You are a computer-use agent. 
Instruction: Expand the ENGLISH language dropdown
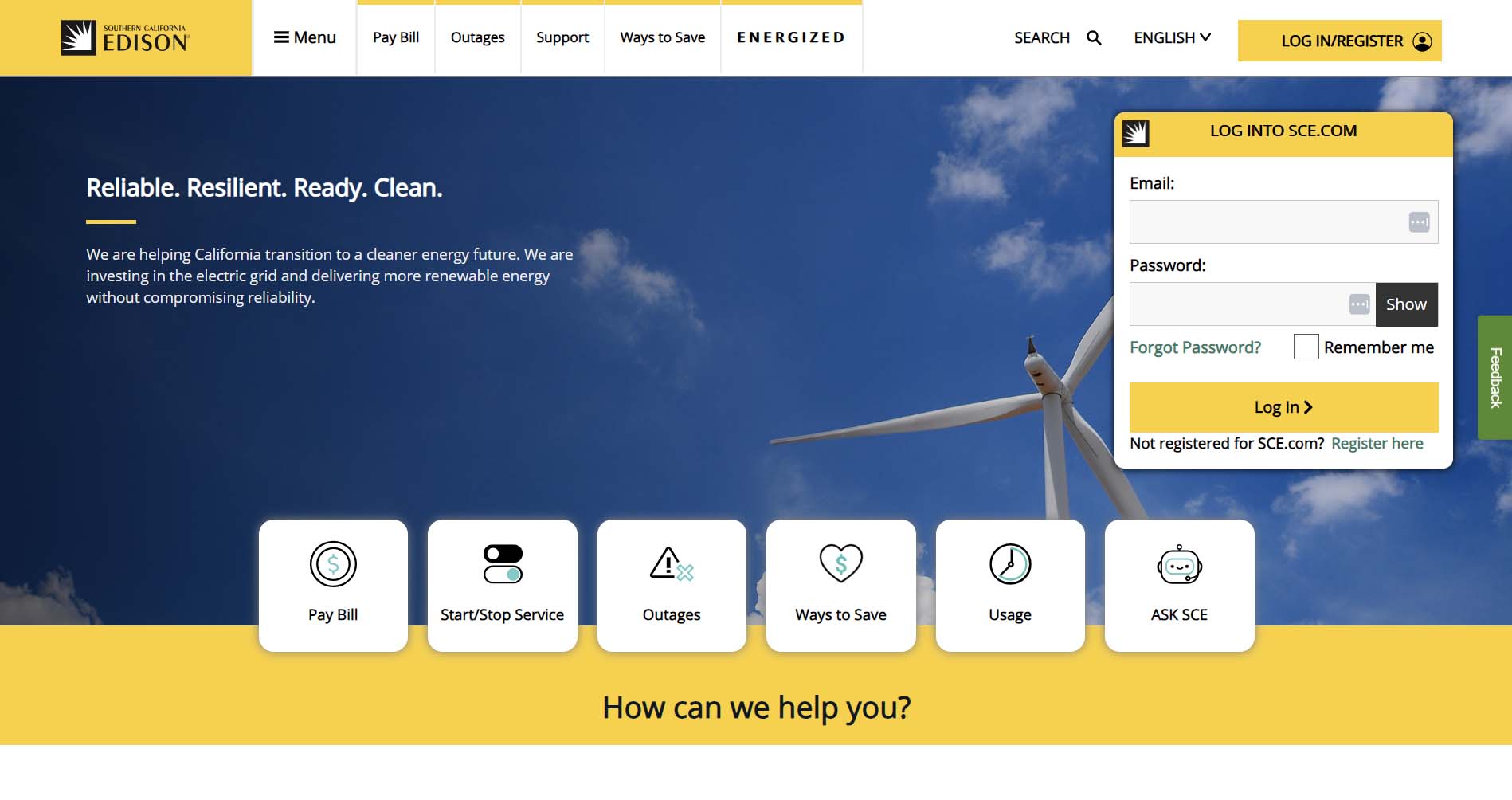coord(1172,37)
